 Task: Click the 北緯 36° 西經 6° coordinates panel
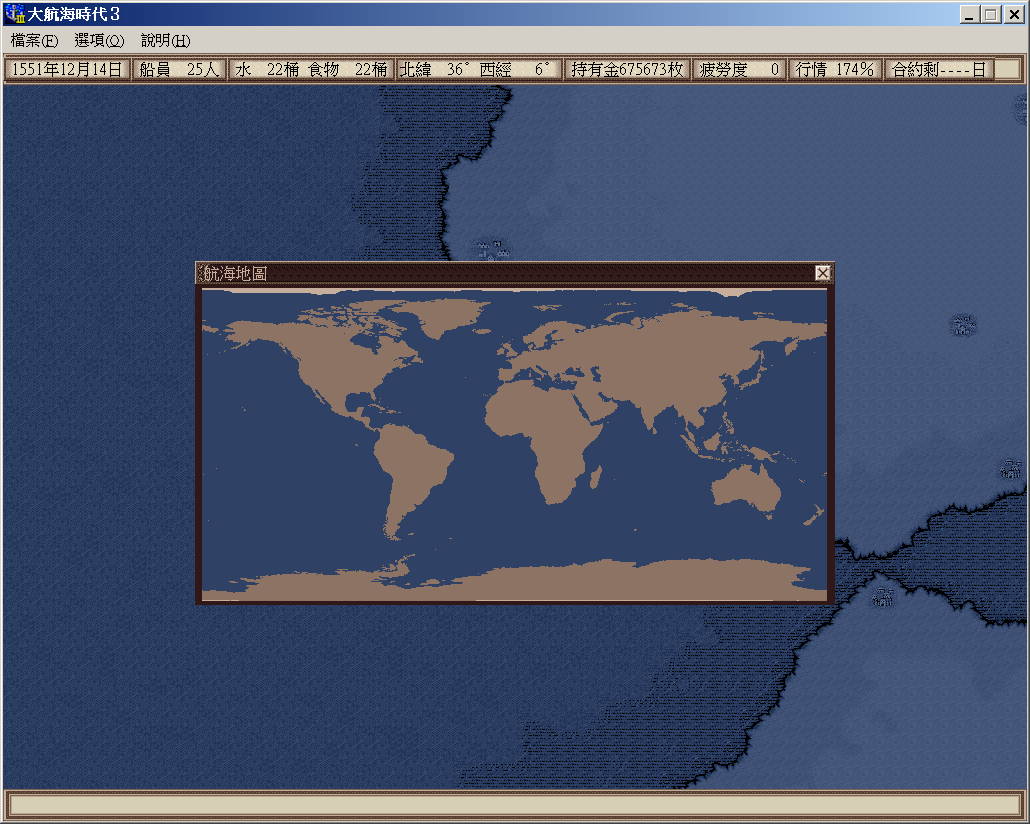tap(477, 69)
